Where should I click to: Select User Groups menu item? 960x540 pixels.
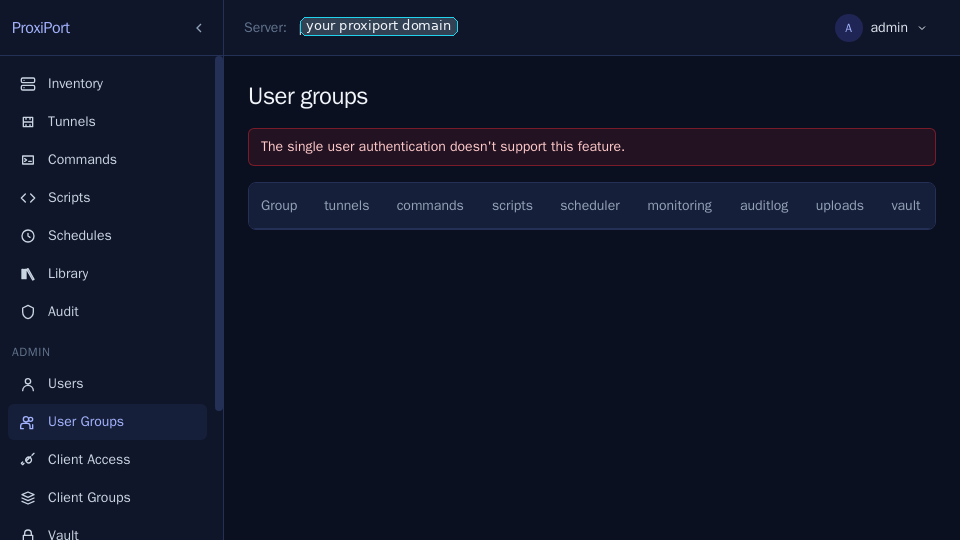107,422
